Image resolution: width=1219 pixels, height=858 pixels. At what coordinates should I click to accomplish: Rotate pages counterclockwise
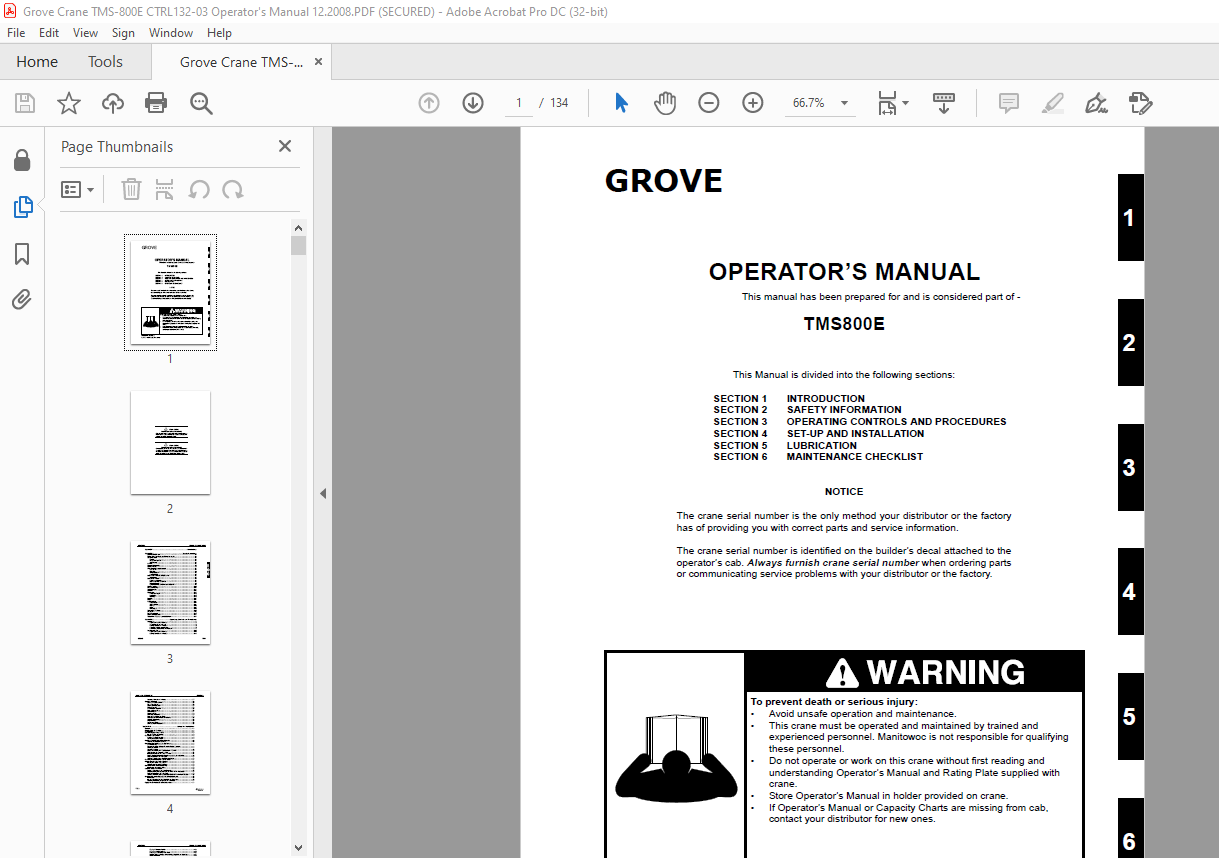tap(199, 189)
